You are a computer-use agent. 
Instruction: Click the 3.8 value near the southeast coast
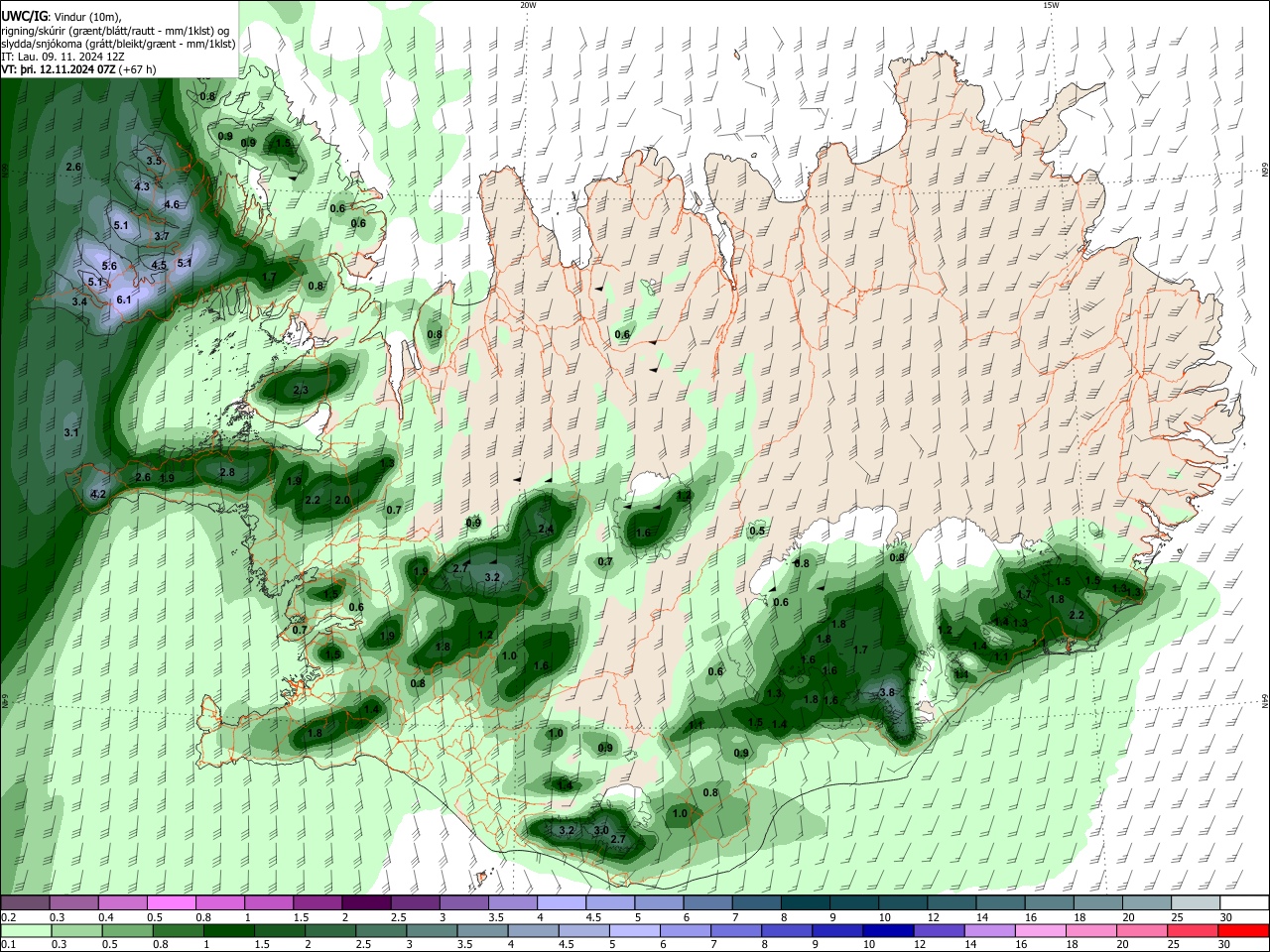887,692
